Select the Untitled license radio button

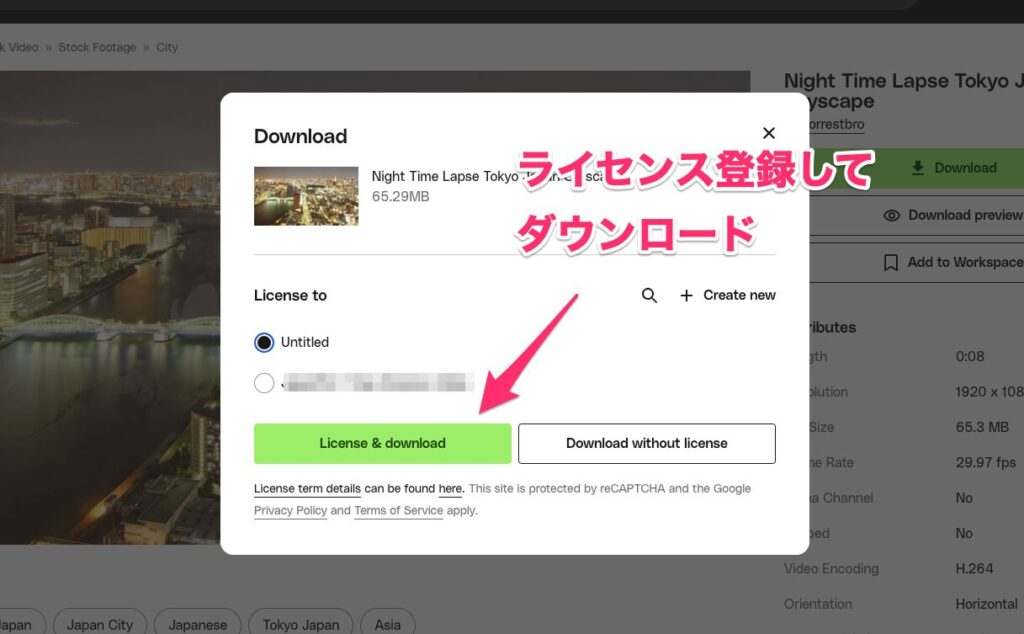click(x=264, y=342)
